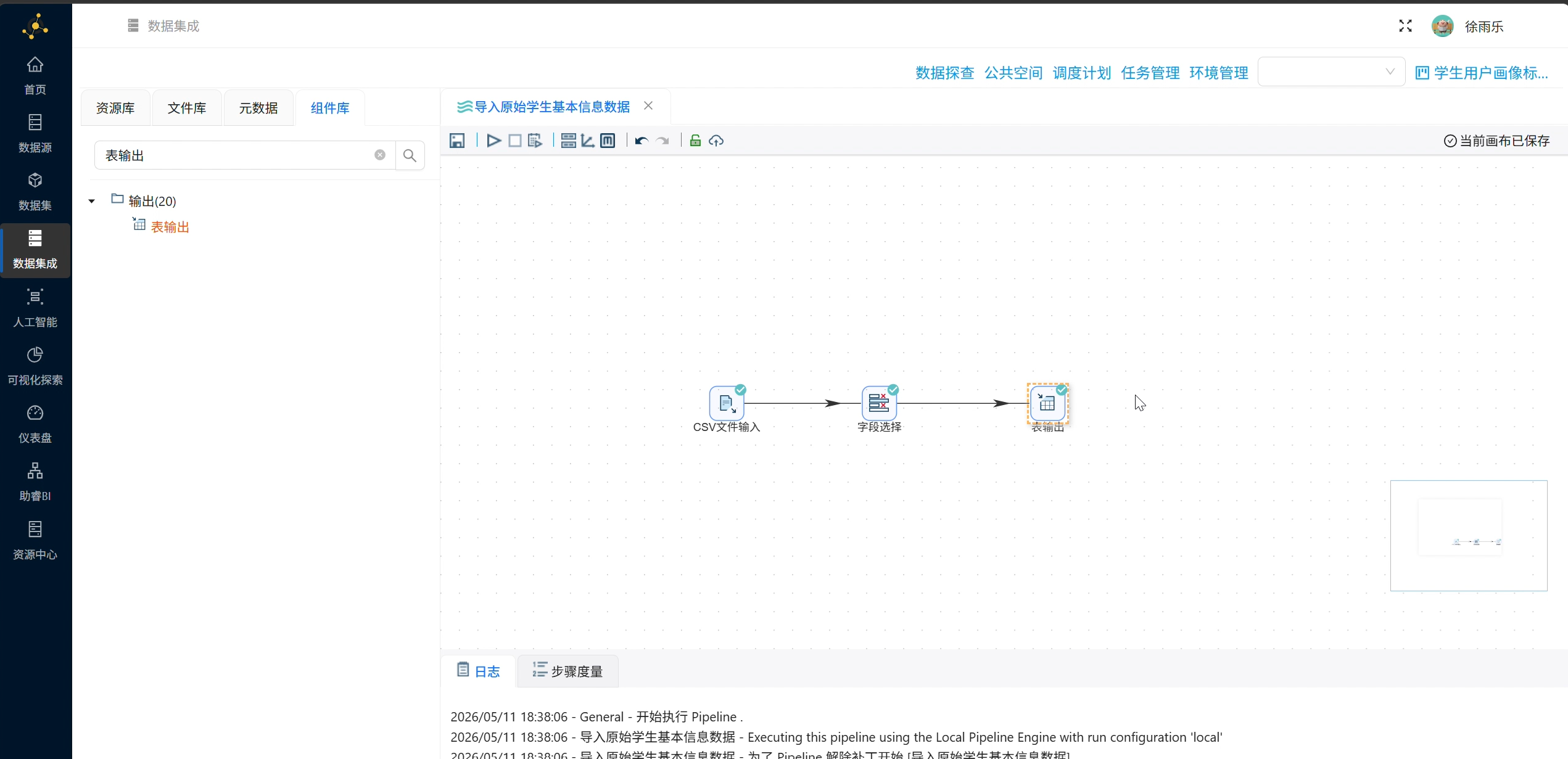Open the empty dropdown next to 环境管理
The image size is (1568, 759).
(x=1331, y=72)
